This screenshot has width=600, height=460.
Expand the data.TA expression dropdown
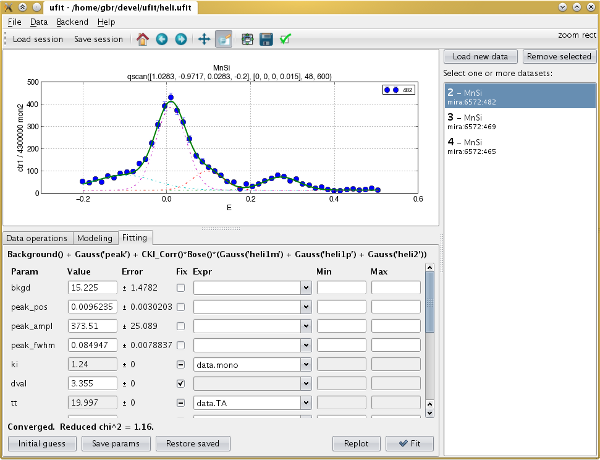[306, 403]
